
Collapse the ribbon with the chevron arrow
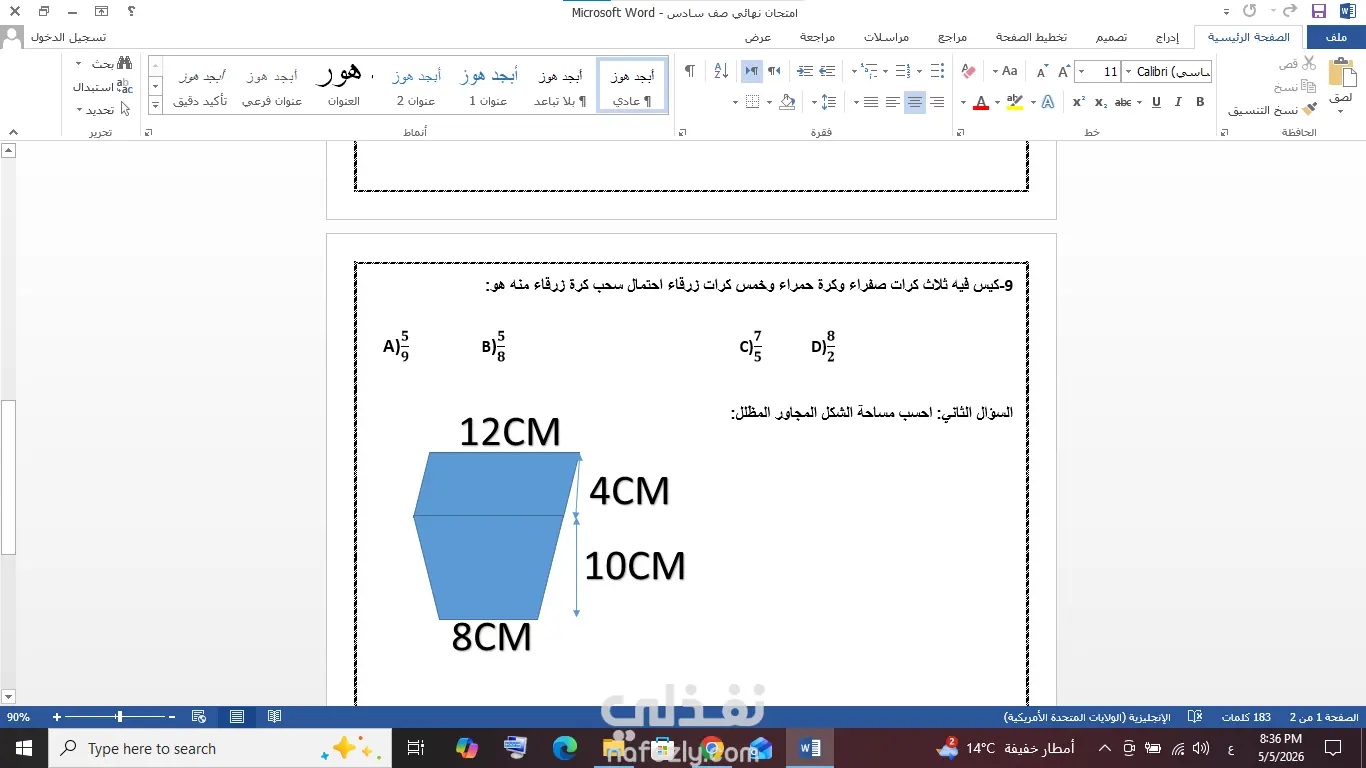tap(12, 132)
